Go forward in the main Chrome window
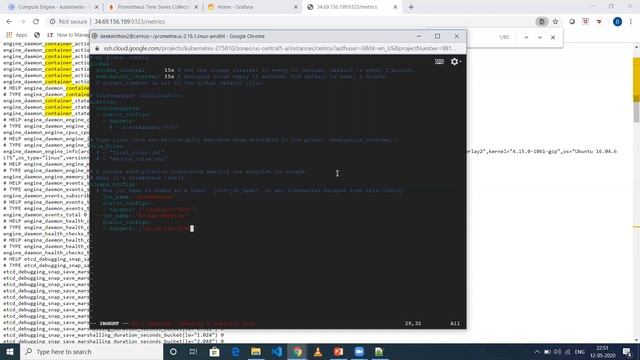 [x=22, y=22]
